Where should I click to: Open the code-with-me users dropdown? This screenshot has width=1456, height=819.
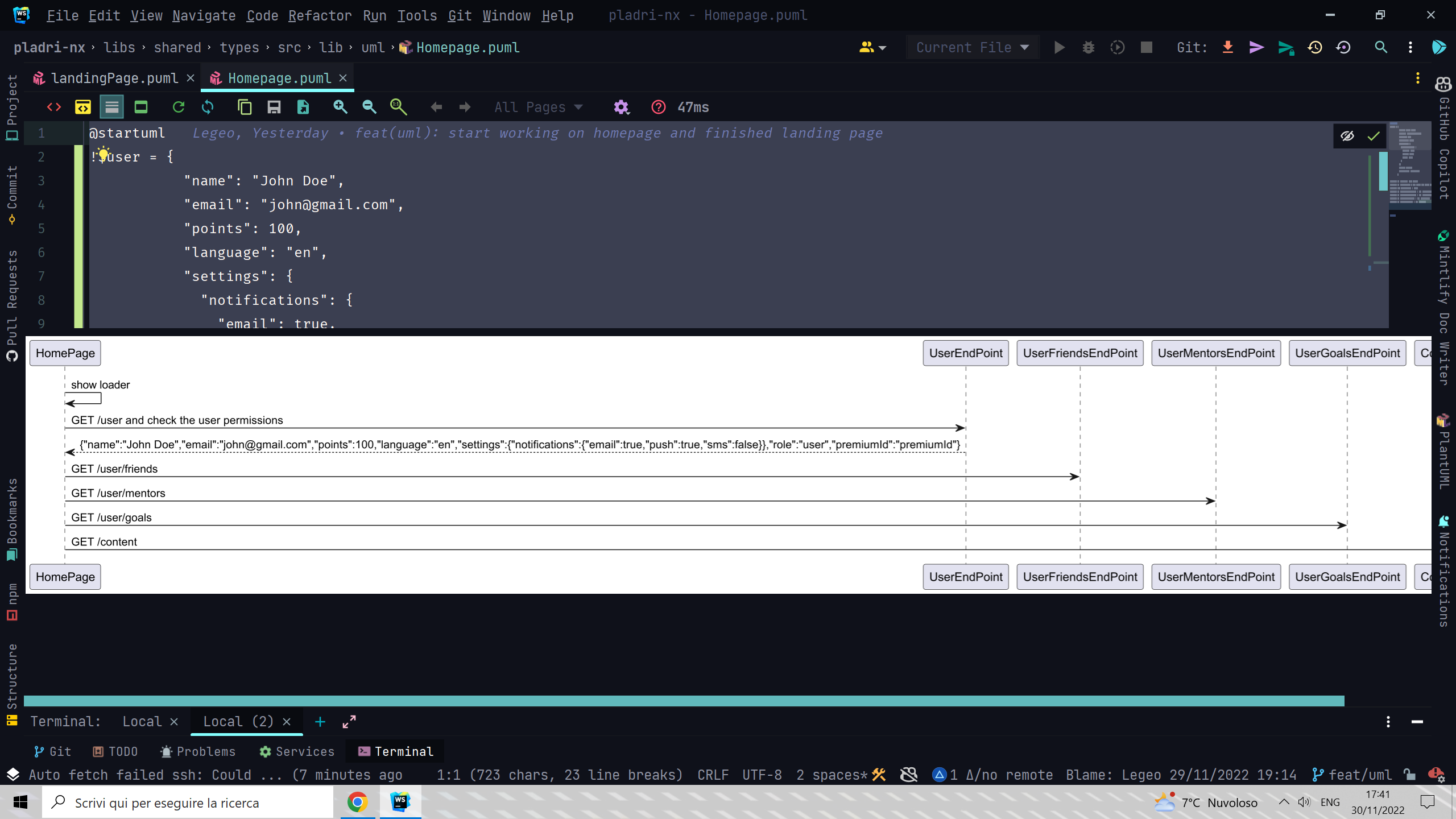pos(872,47)
